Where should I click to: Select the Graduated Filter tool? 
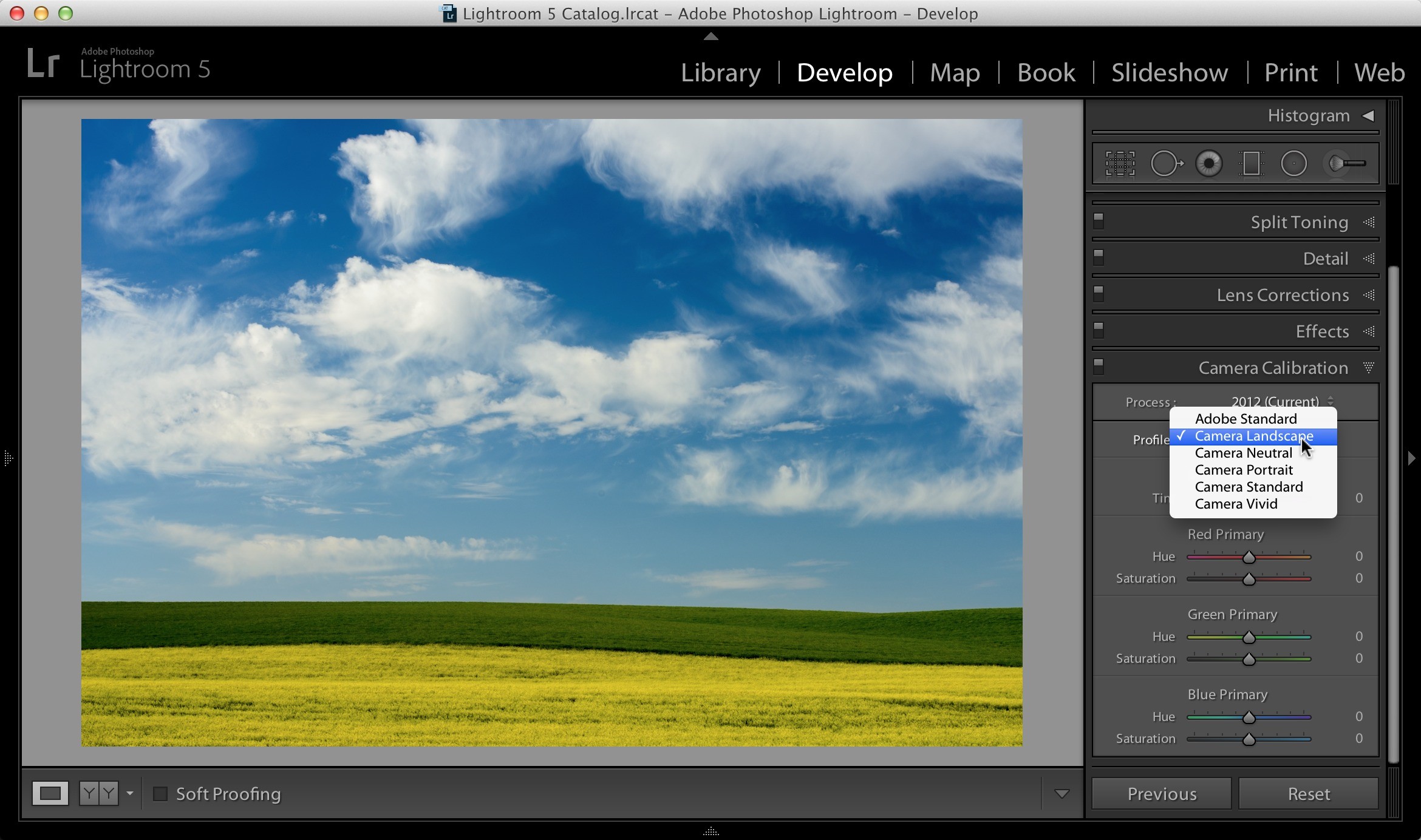click(x=1251, y=163)
